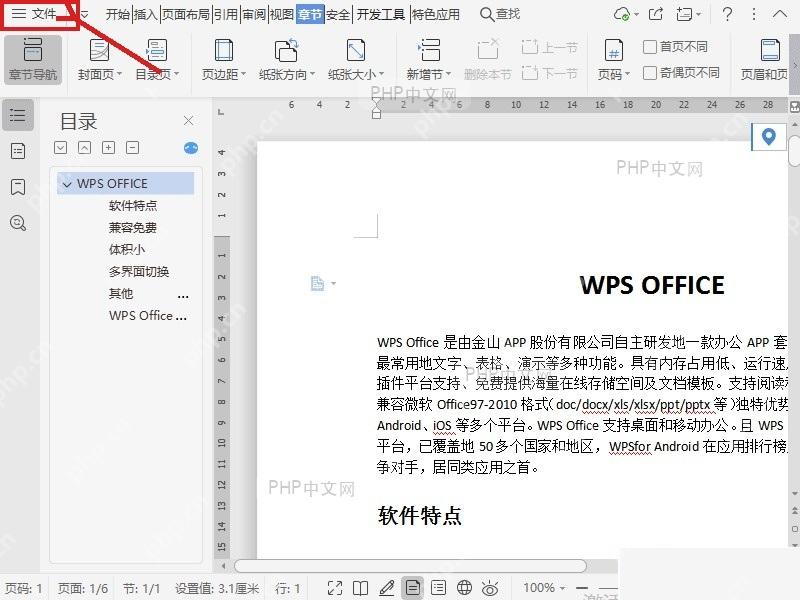Close the 目录 panel
Image resolution: width=800 pixels, height=600 pixels.
(188, 120)
